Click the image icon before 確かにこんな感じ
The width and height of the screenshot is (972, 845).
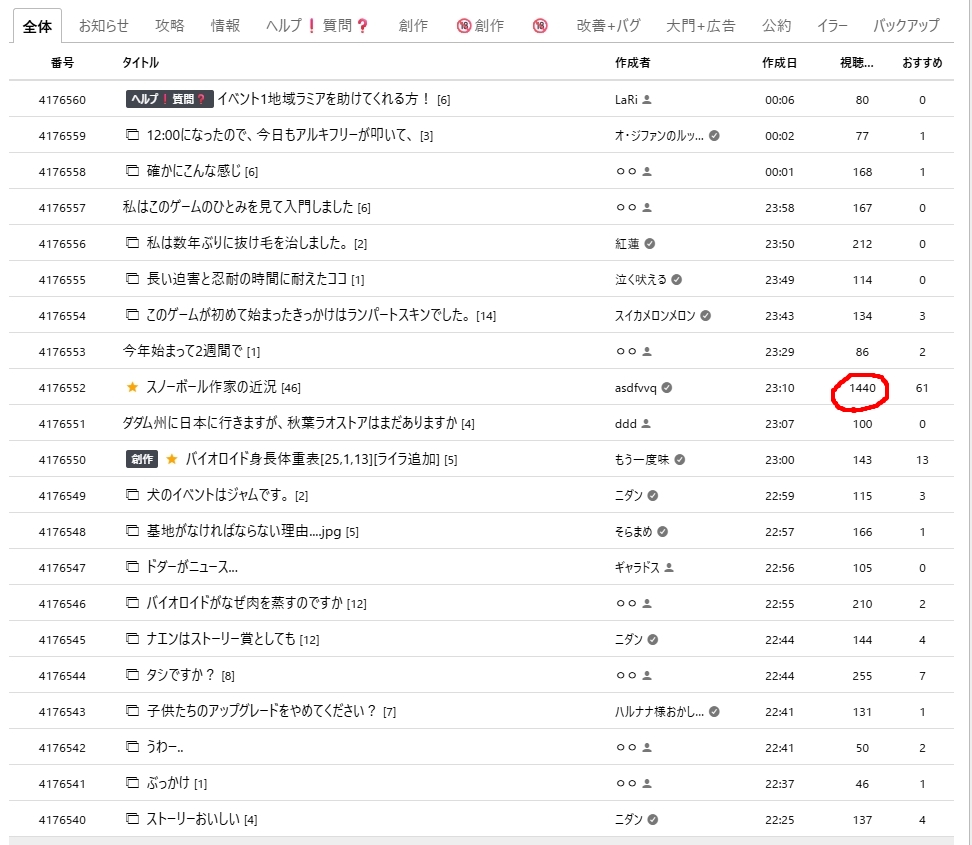point(132,171)
